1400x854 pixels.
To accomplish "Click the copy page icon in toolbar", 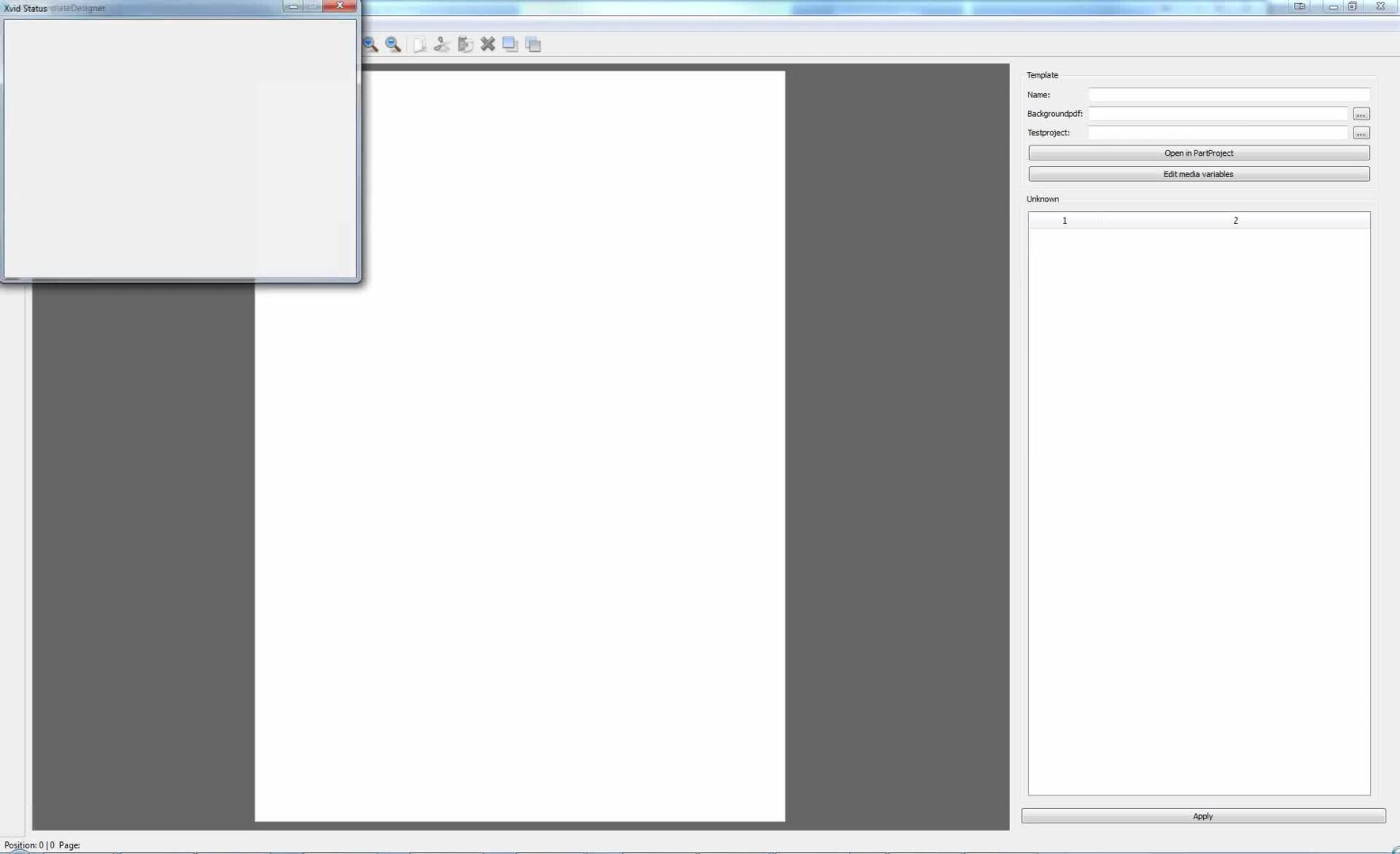I will click(x=419, y=44).
